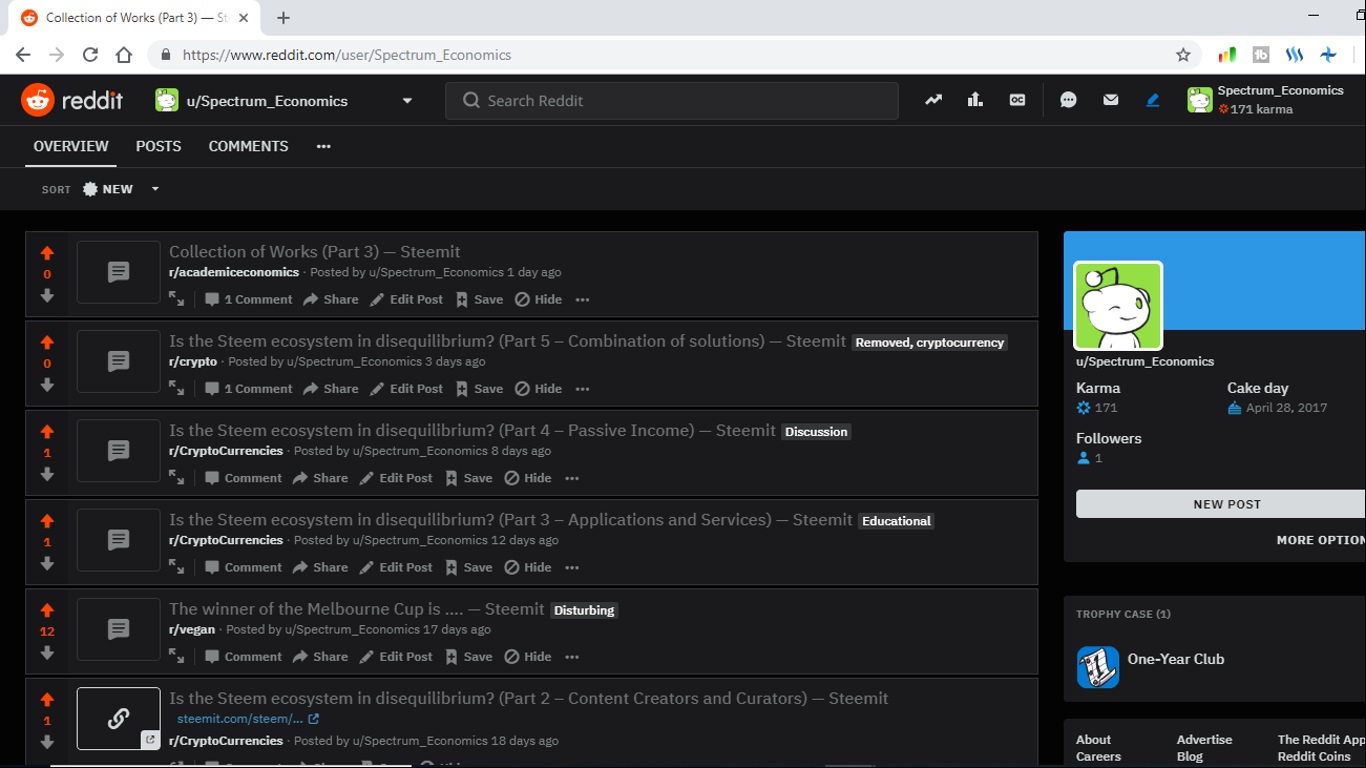Downvote the Melbourne Cup winner post

[47, 653]
